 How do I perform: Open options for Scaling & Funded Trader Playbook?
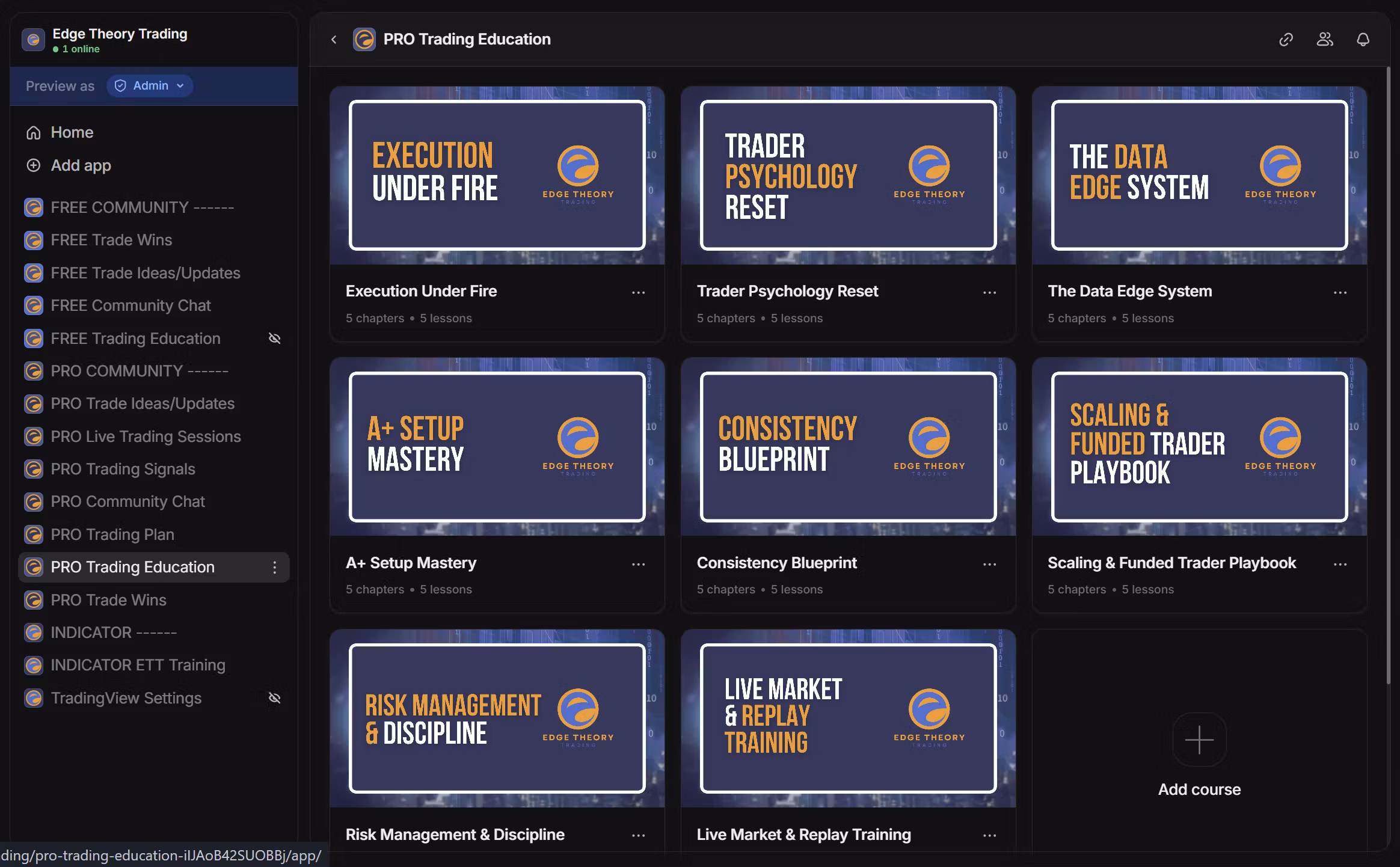pyautogui.click(x=1340, y=564)
